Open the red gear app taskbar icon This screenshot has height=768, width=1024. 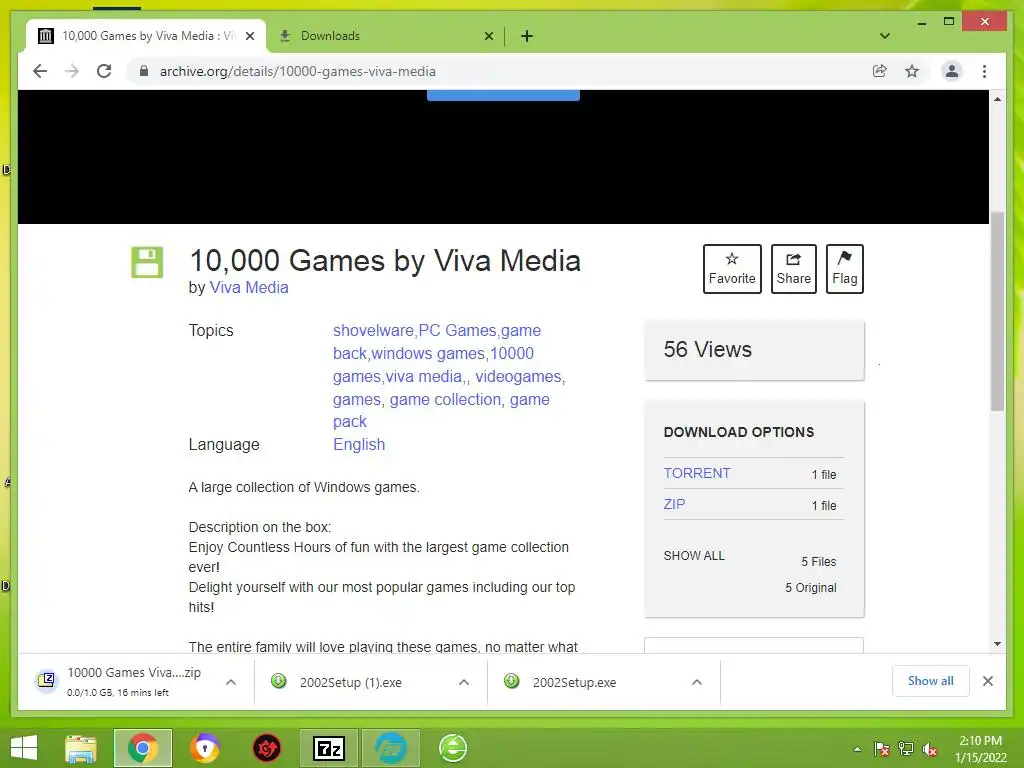click(266, 748)
